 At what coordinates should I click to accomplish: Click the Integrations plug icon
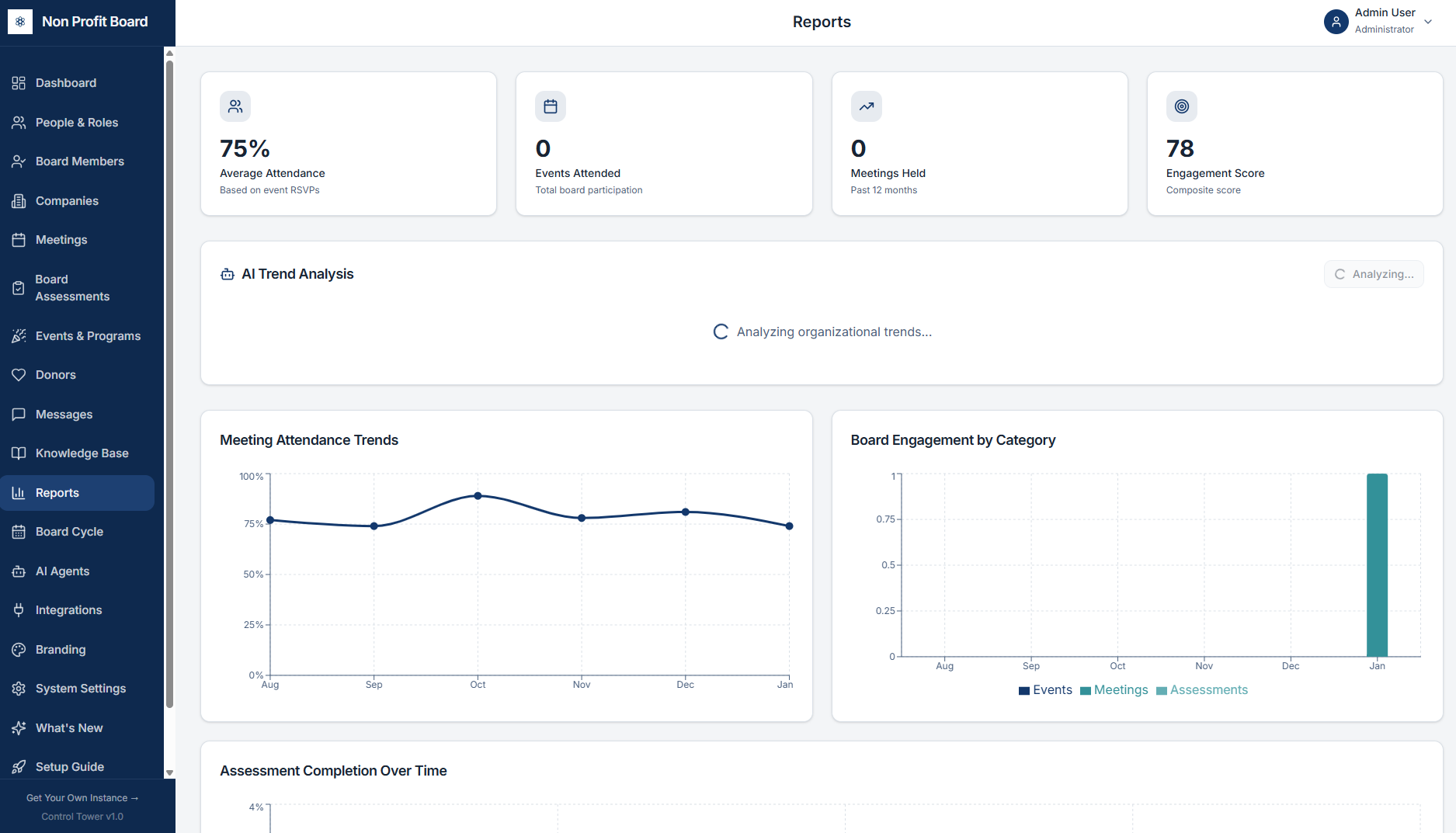click(x=19, y=610)
